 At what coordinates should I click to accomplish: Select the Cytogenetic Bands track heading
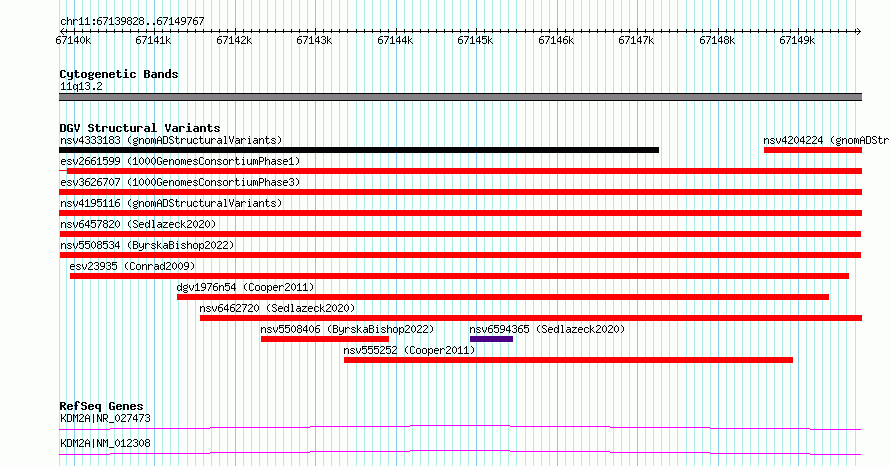[x=119, y=74]
